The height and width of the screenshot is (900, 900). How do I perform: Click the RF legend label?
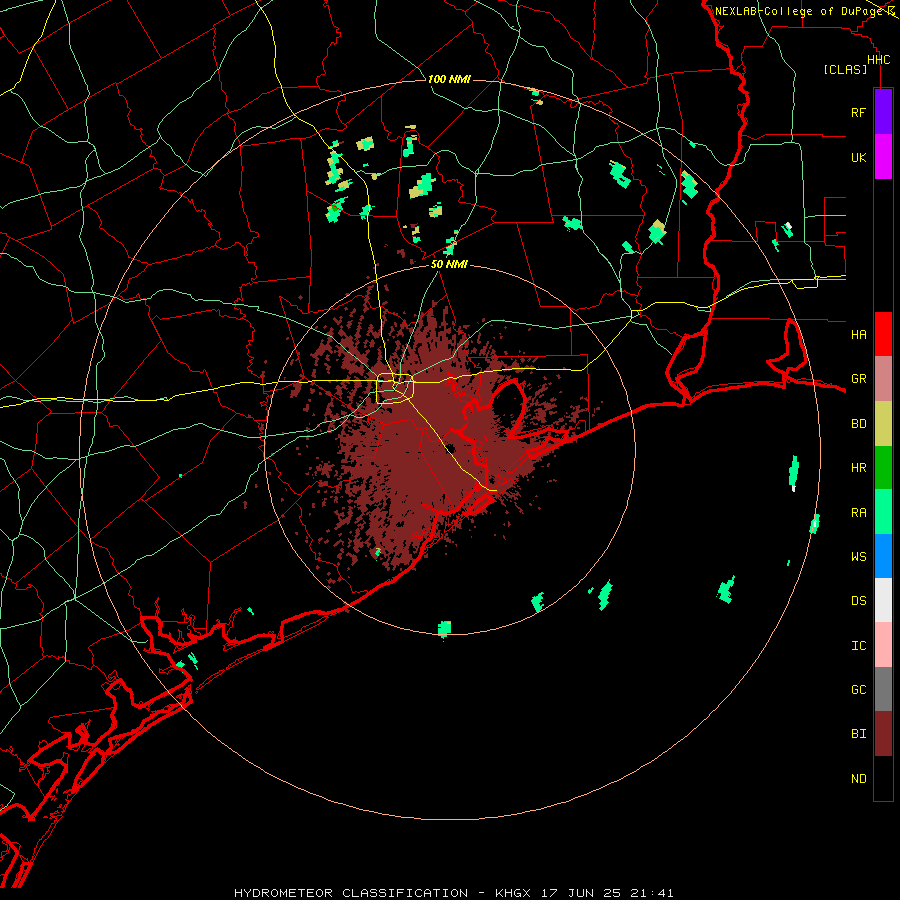click(x=858, y=112)
